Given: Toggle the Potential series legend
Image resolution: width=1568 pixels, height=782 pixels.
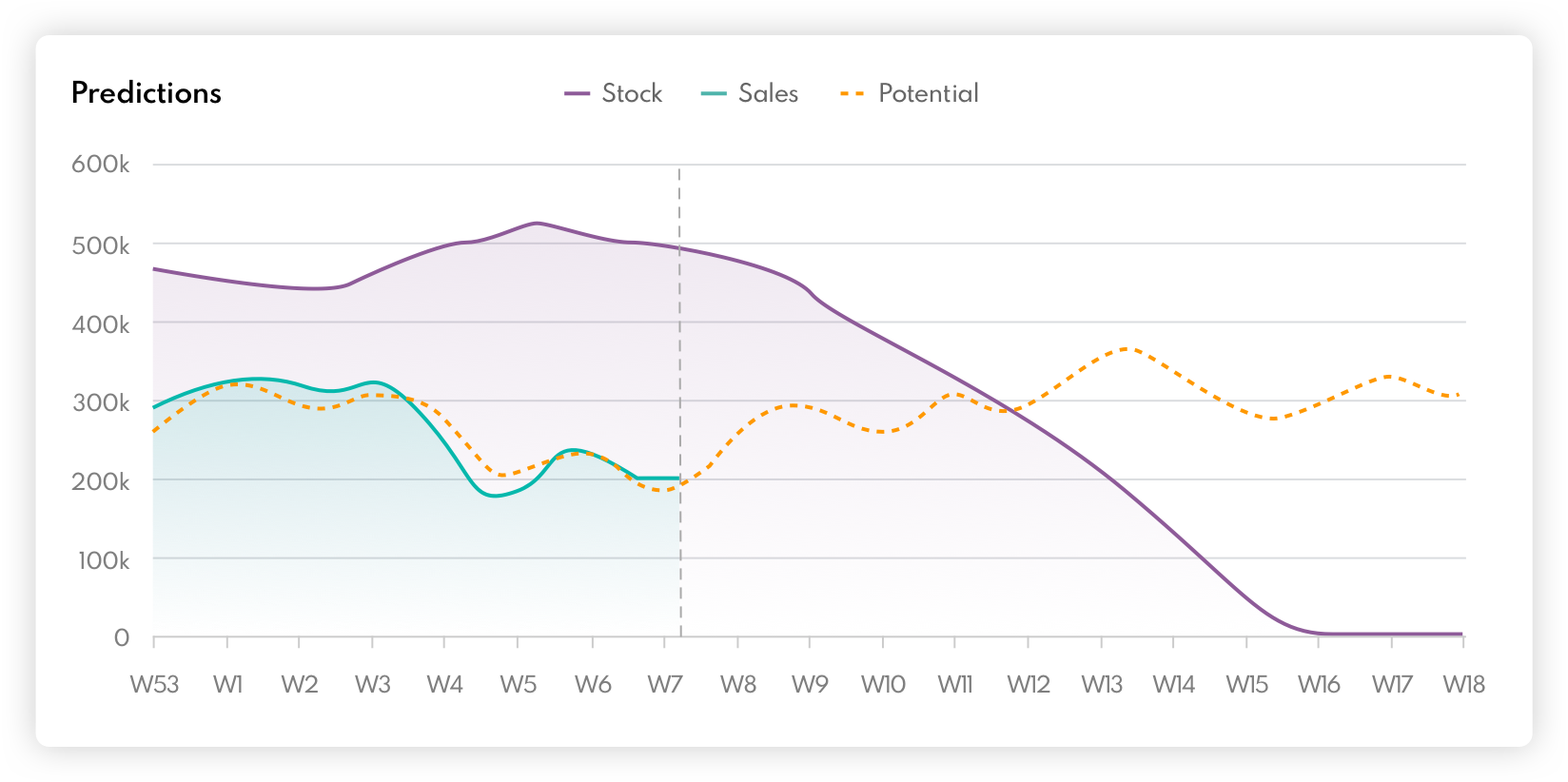Looking at the screenshot, I should pos(928,93).
